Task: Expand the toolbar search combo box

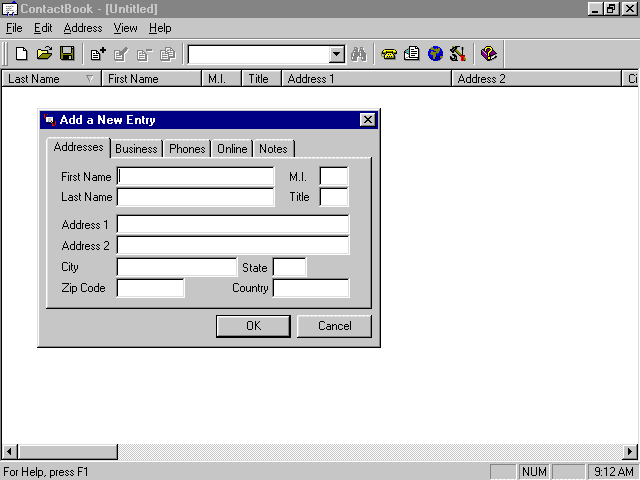Action: coord(336,54)
